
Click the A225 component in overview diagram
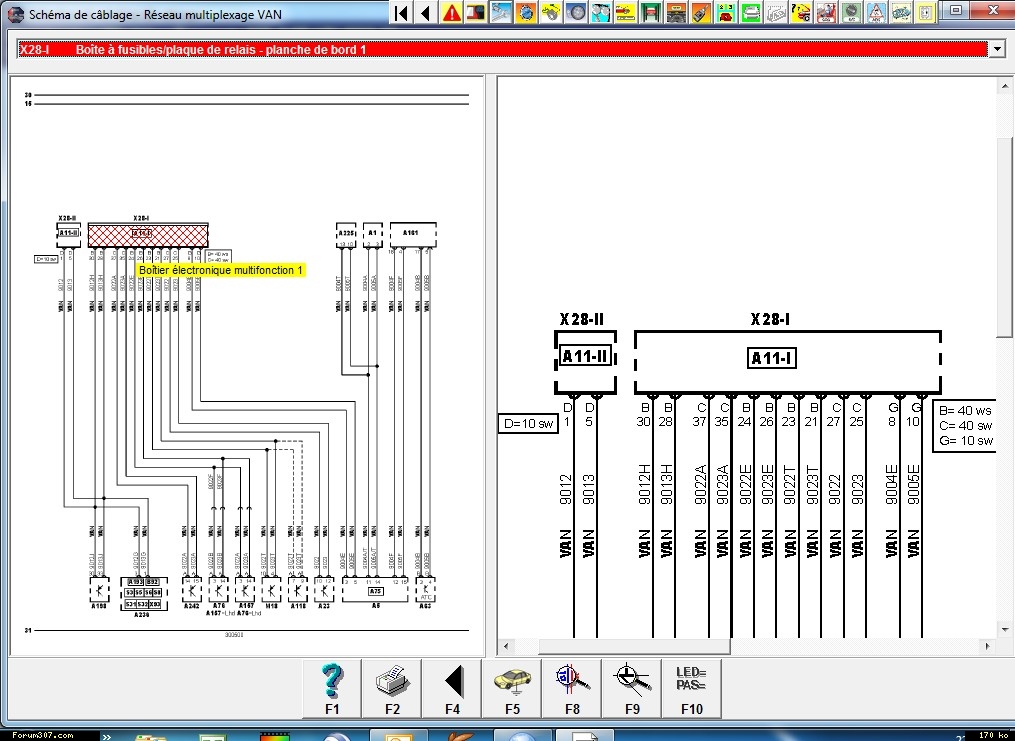point(346,234)
